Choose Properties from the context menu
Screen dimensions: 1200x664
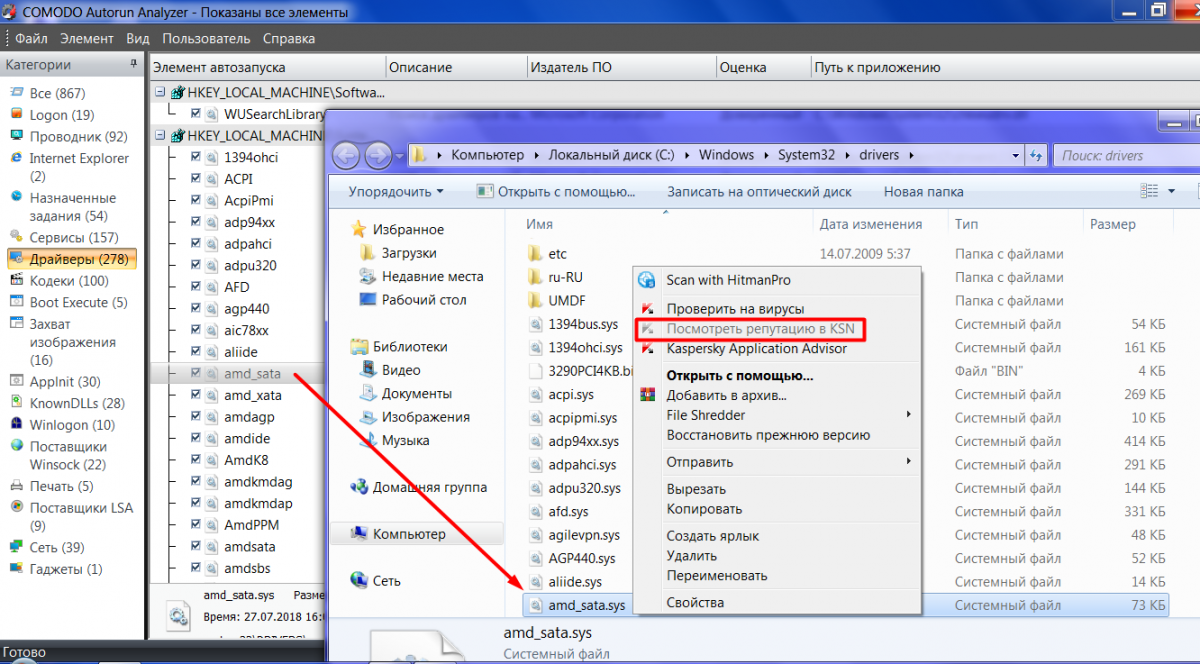click(x=695, y=603)
